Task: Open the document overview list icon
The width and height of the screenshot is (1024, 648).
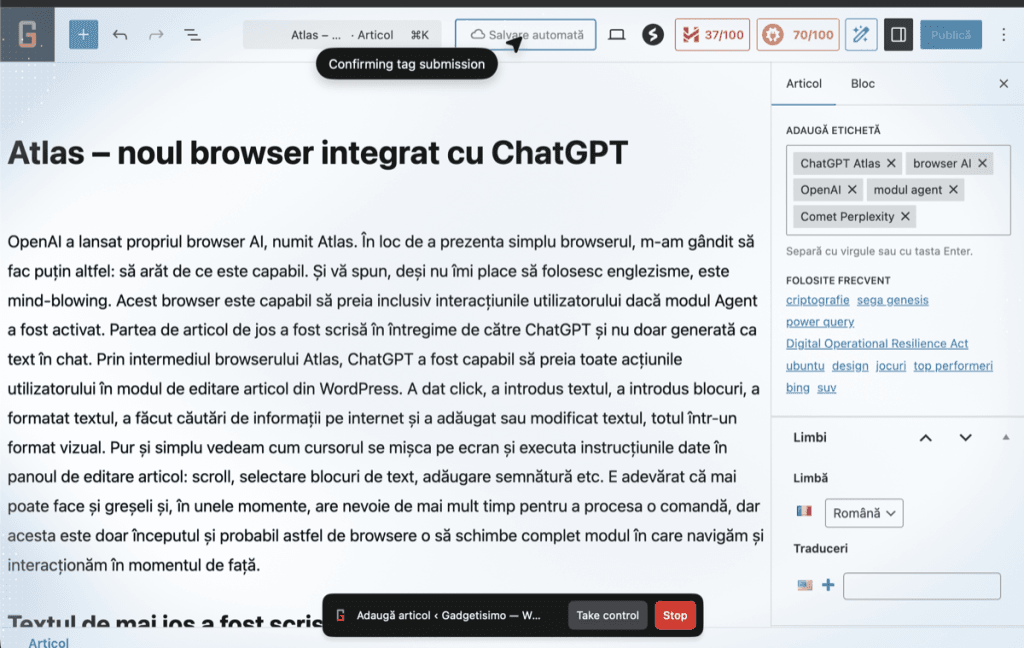Action: [192, 35]
